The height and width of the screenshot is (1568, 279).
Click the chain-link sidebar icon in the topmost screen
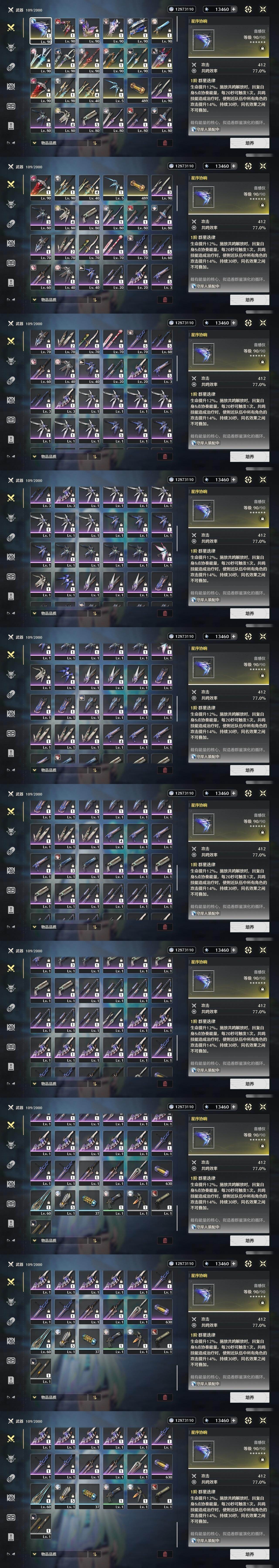pyautogui.click(x=10, y=67)
